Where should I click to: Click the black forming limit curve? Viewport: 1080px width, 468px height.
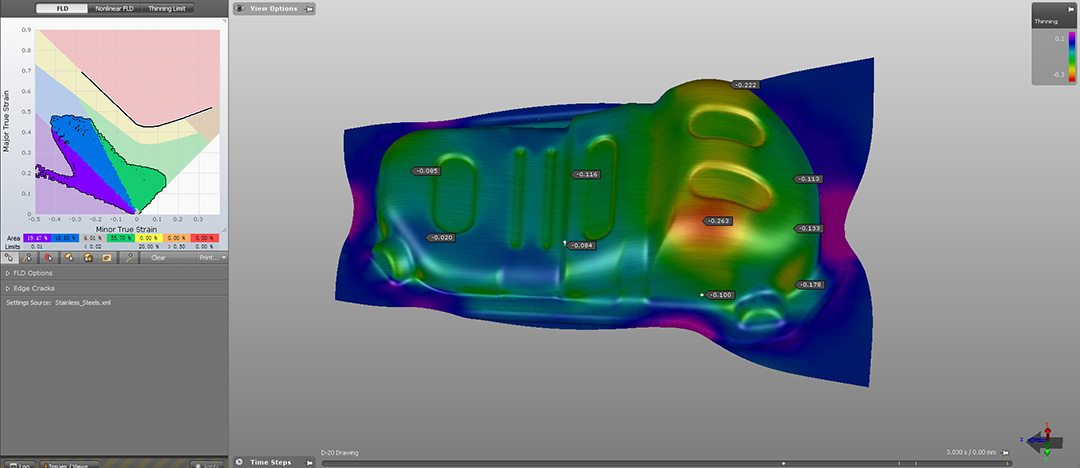[145, 126]
